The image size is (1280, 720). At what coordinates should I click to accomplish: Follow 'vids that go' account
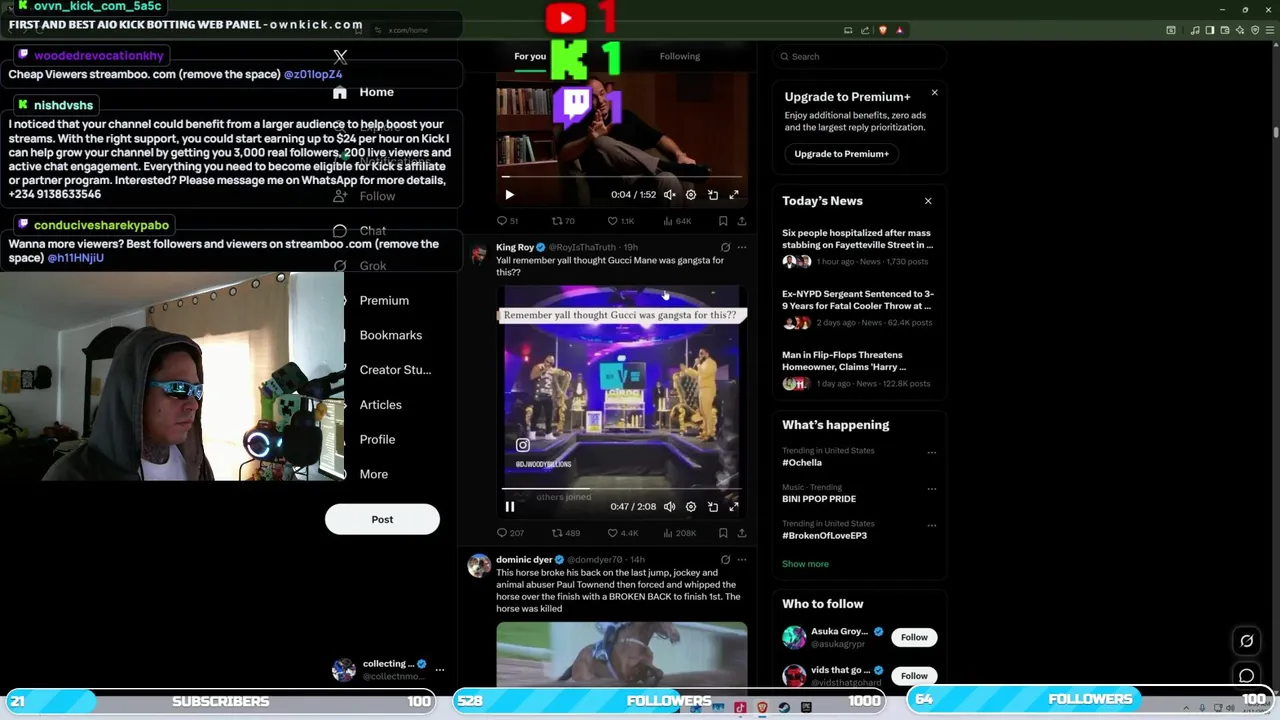(x=914, y=676)
